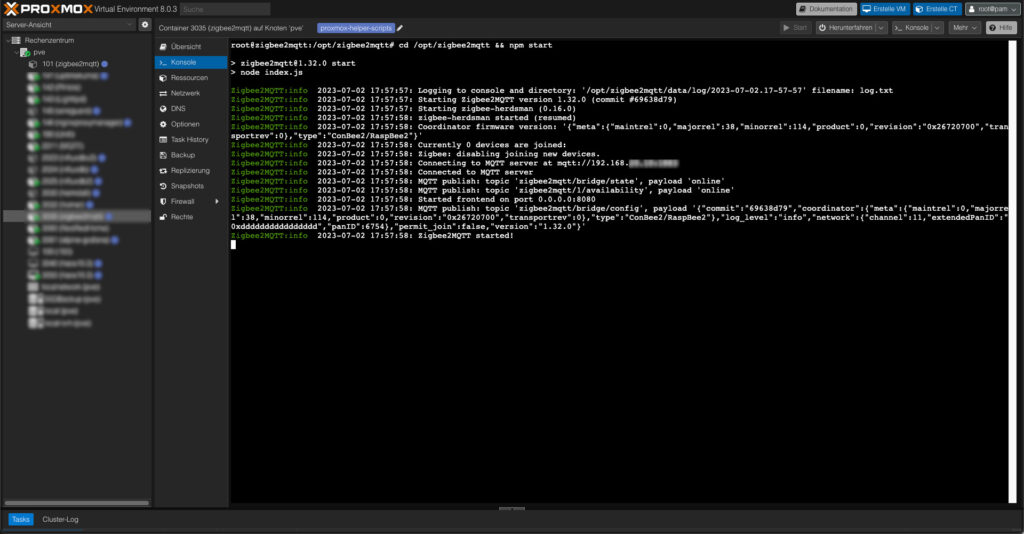Click the Start button
This screenshot has width=1024, height=534.
coord(795,27)
